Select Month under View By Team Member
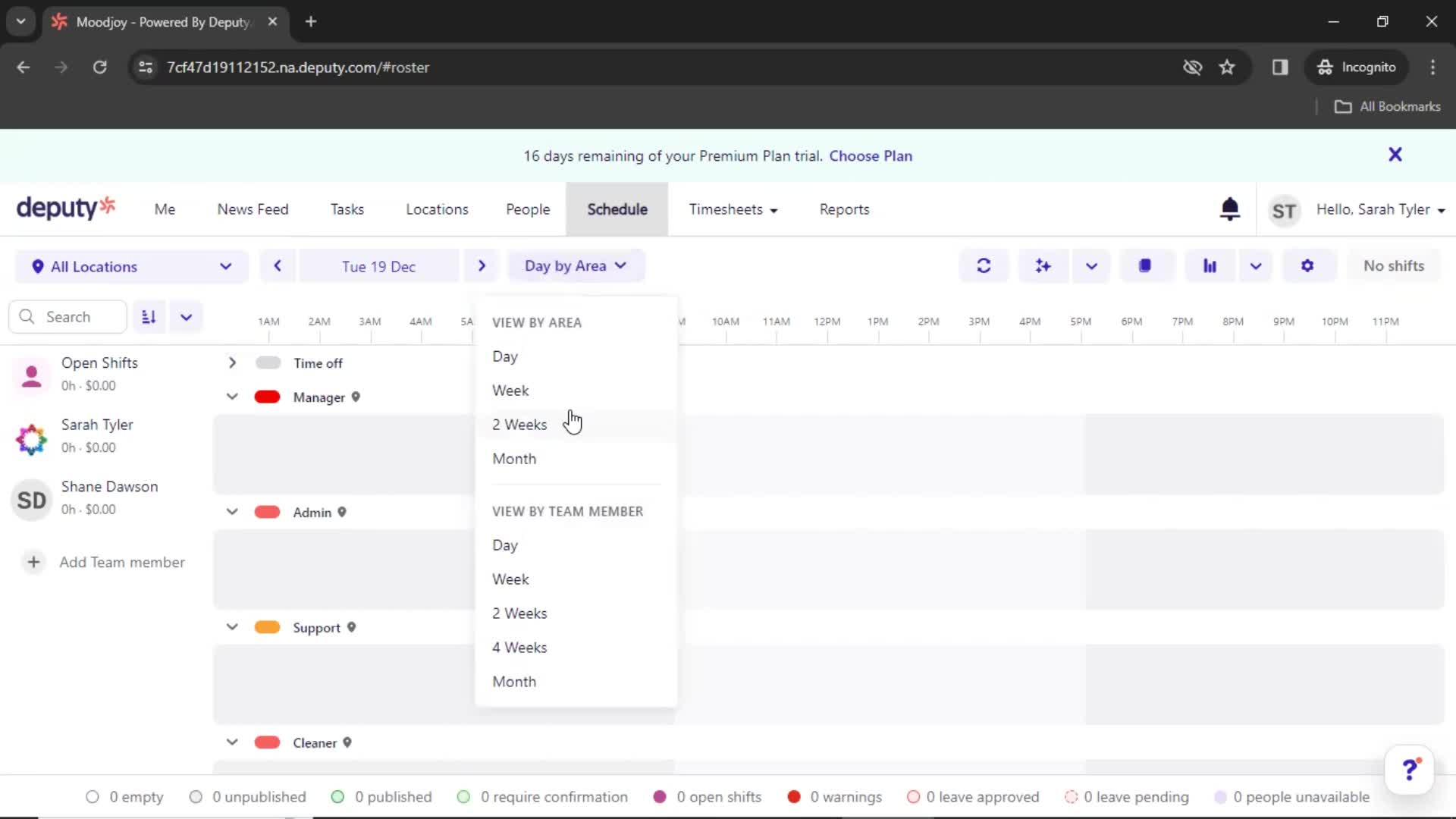This screenshot has height=819, width=1456. [514, 681]
